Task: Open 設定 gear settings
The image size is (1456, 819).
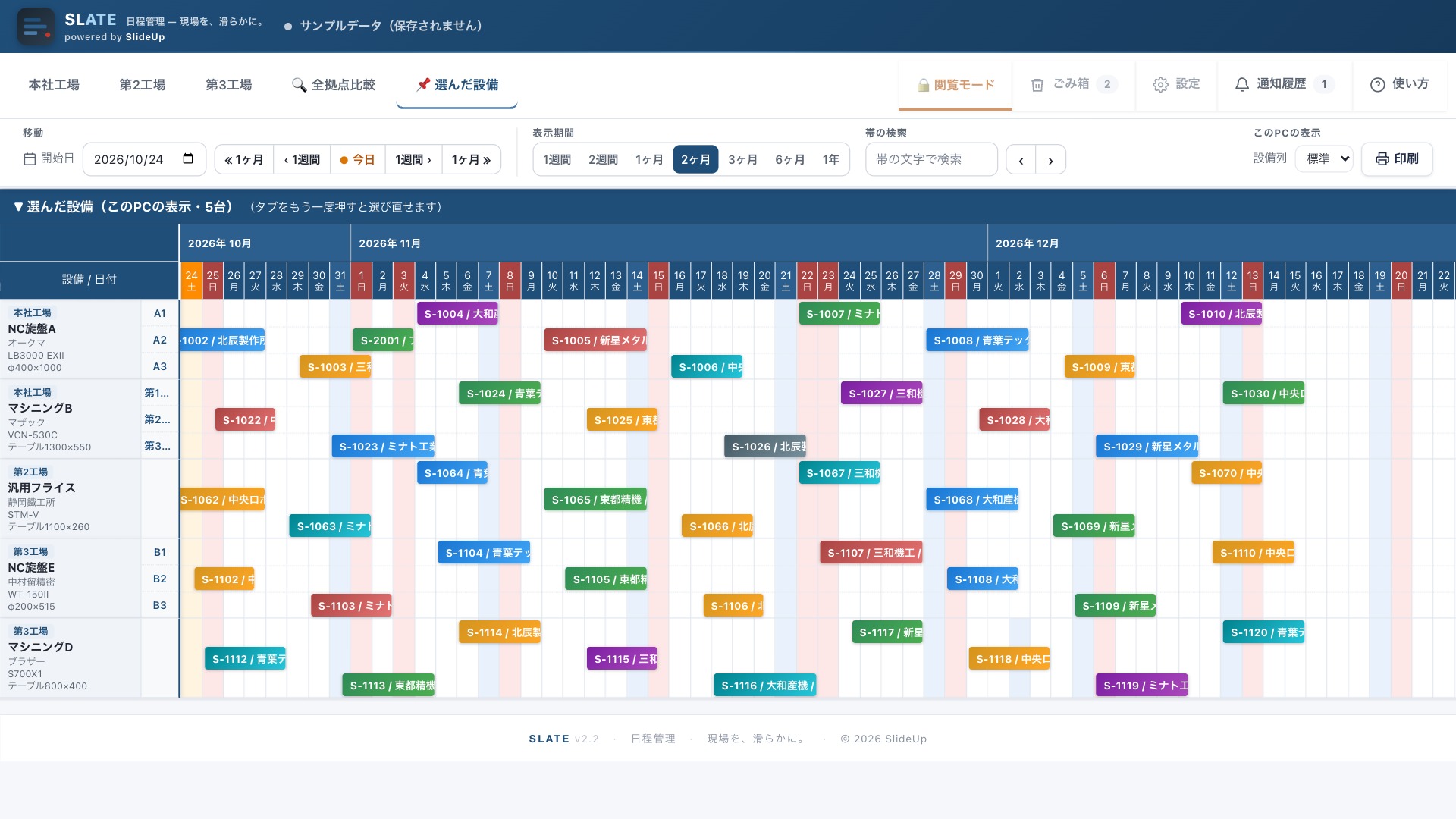Action: pyautogui.click(x=1176, y=84)
